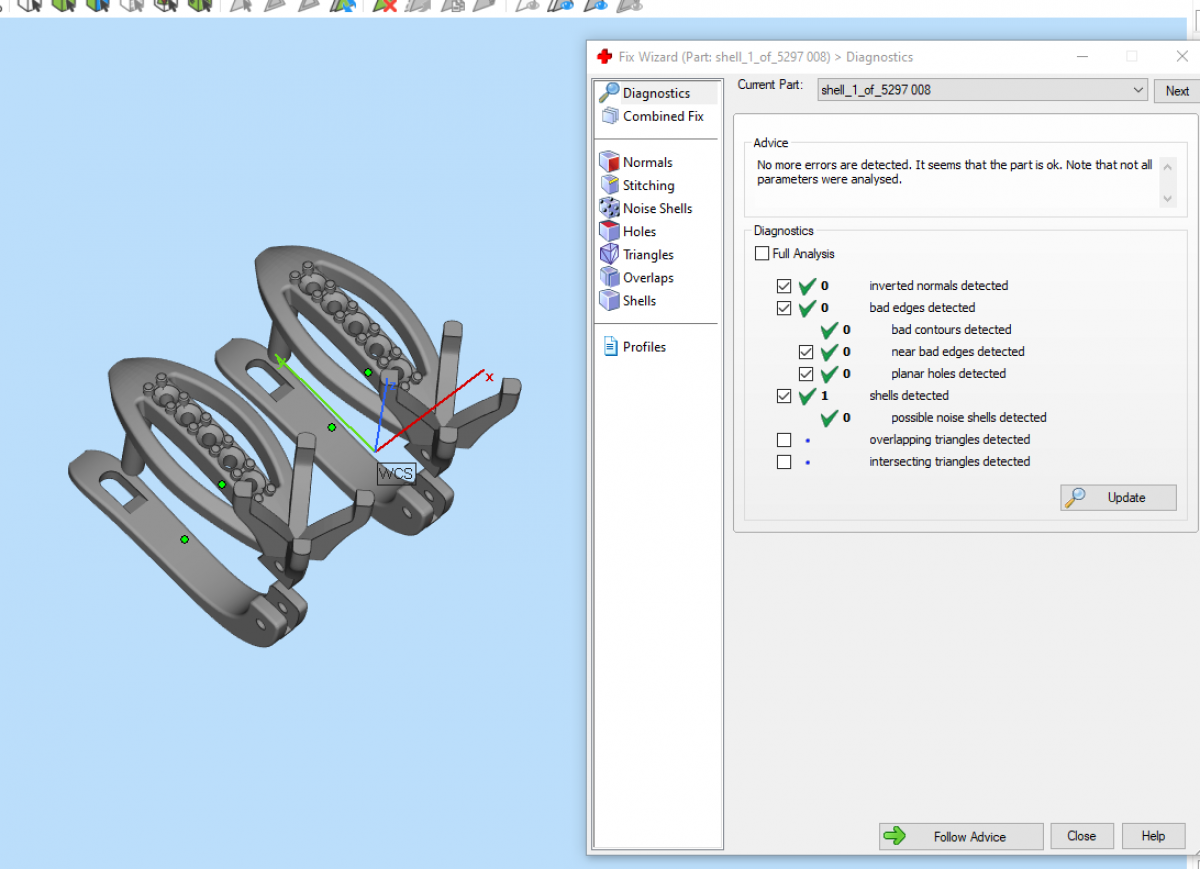
Task: Enable the Full Analysis checkbox
Action: point(763,254)
